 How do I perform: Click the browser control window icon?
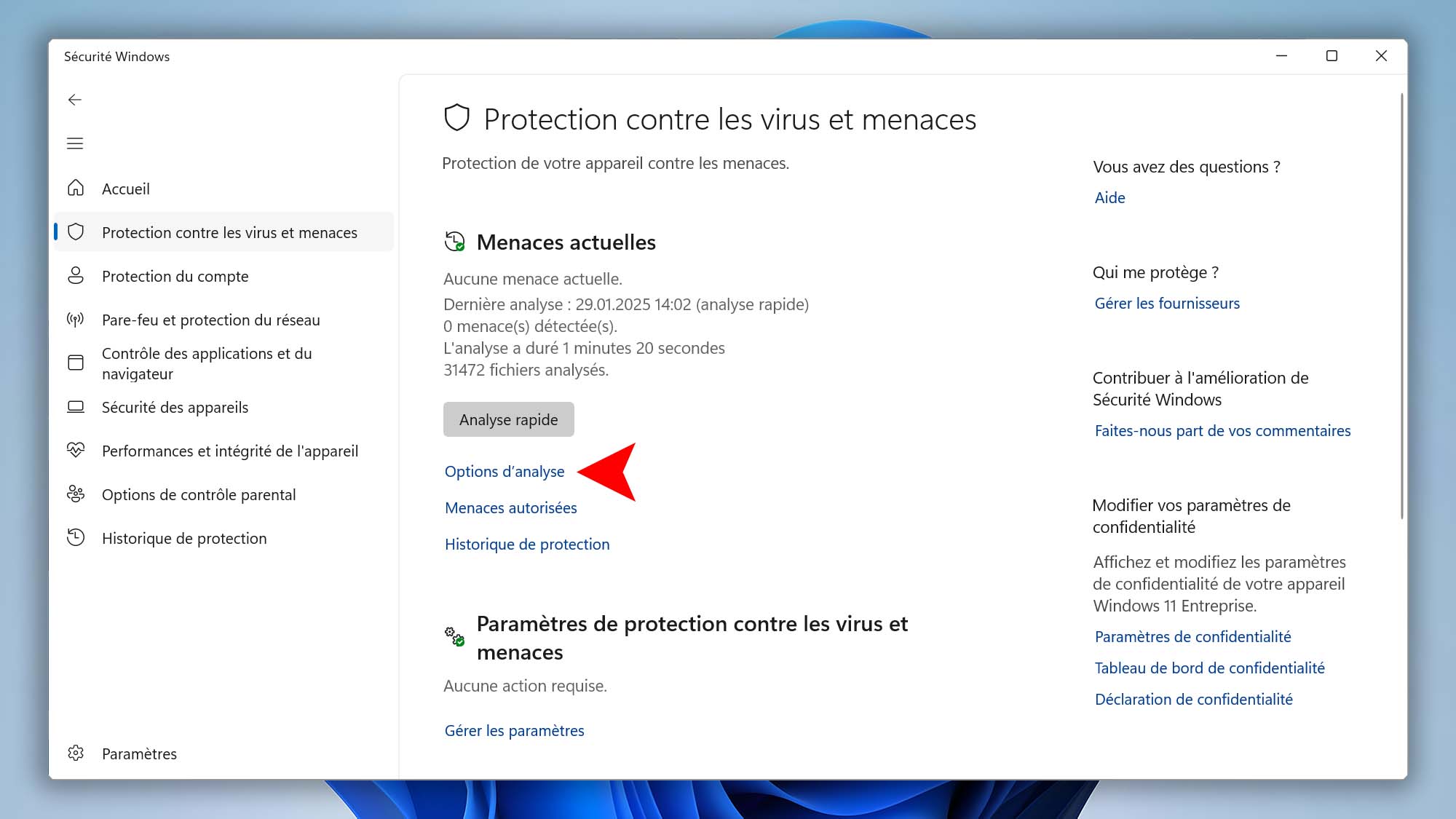(76, 363)
